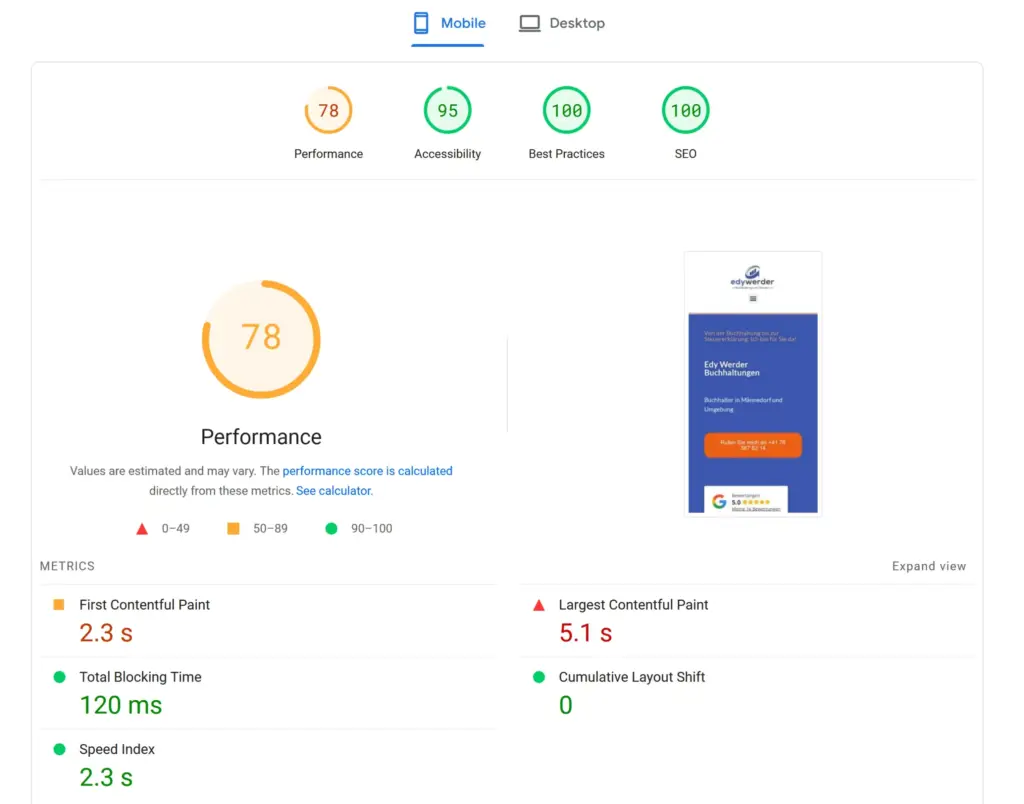
Task: Click the orange square 50–89 legend icon
Action: point(233,528)
